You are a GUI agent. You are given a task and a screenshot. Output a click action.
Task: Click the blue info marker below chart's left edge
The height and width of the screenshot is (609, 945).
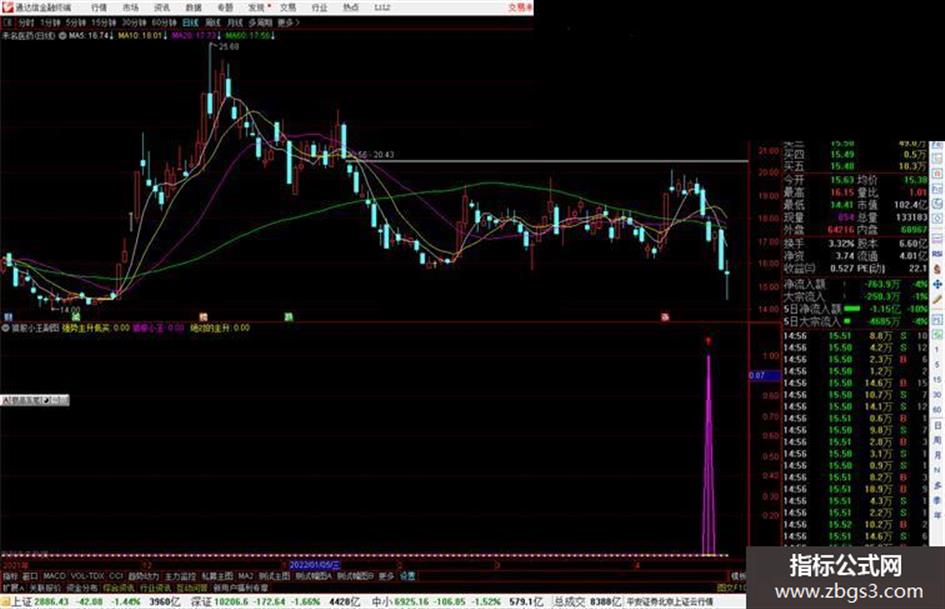(8, 317)
